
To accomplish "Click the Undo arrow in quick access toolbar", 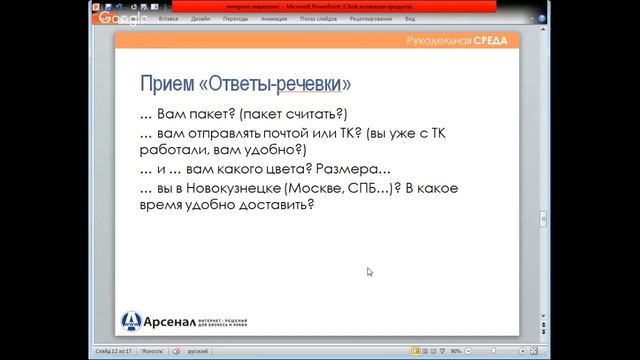I will coord(119,7).
